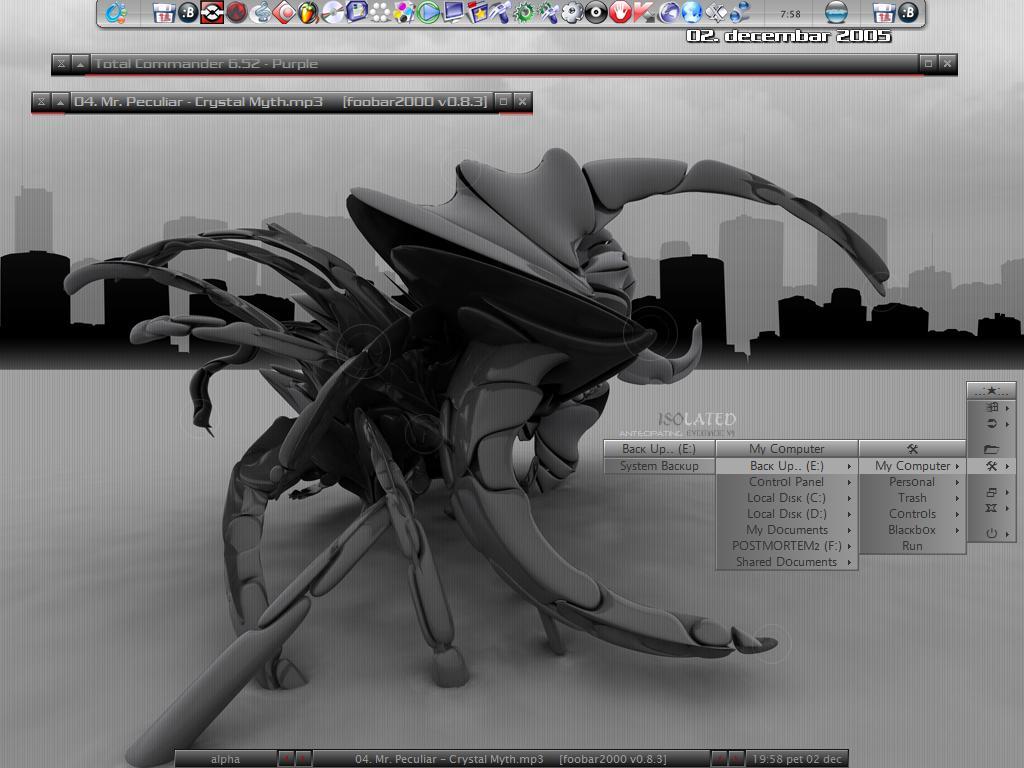This screenshot has height=768, width=1024.
Task: Open the purple globe dock icon
Action: click(x=668, y=12)
